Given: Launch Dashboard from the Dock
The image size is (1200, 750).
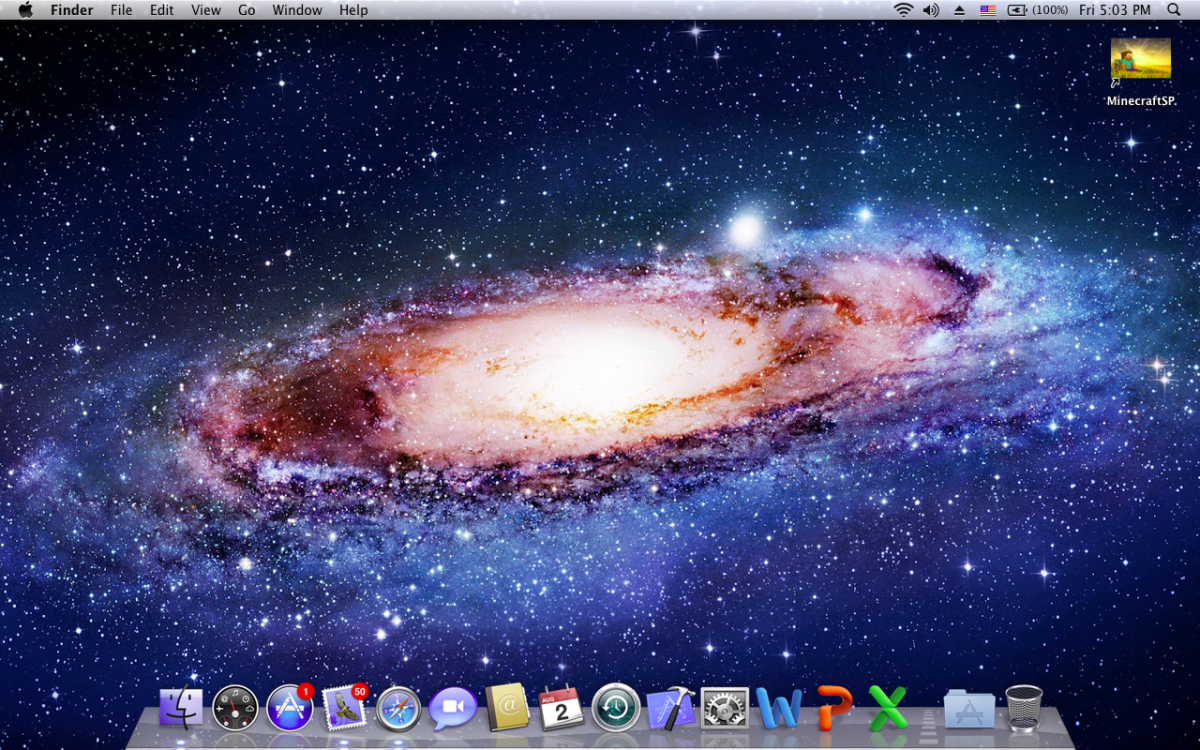Looking at the screenshot, I should click(x=235, y=708).
